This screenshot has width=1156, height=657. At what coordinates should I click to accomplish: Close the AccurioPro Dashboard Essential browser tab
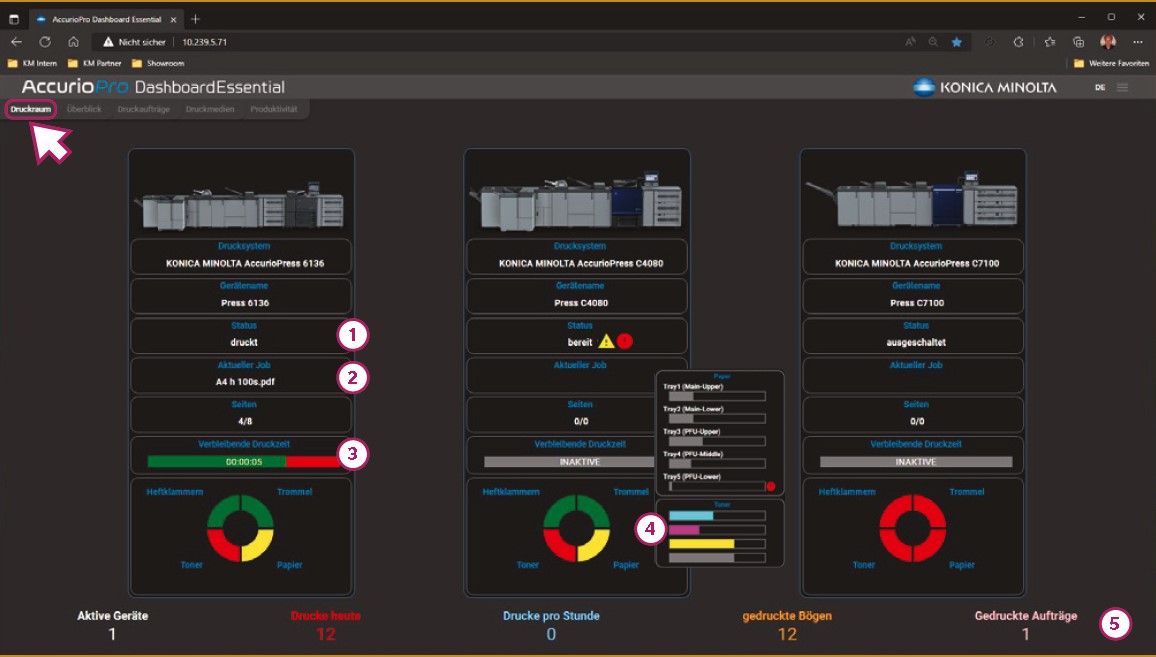[173, 19]
